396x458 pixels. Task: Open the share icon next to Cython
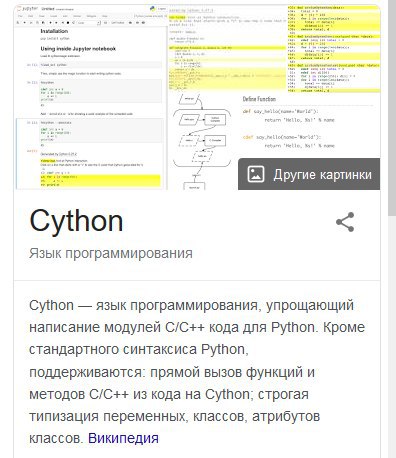(345, 222)
